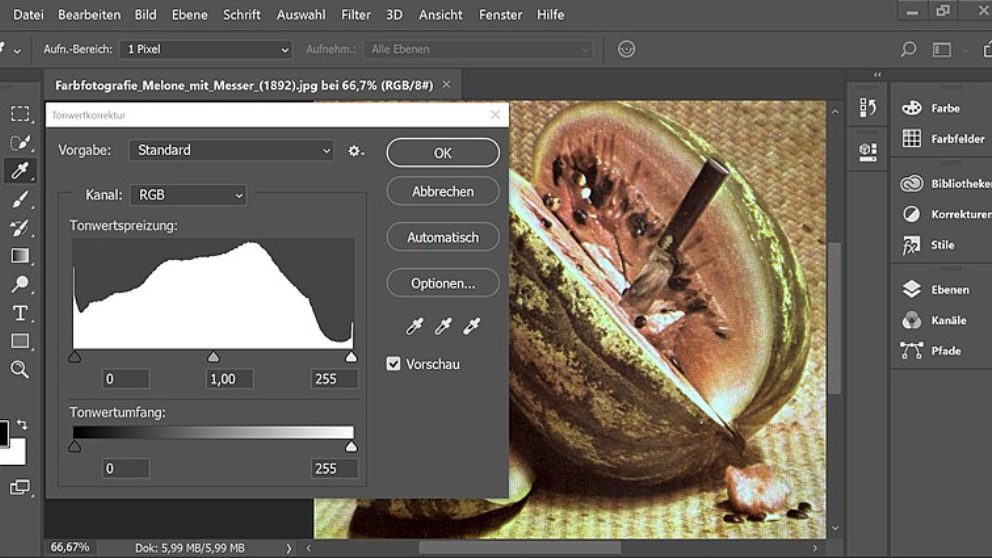
Task: Open the Schrift menu
Action: click(x=242, y=15)
